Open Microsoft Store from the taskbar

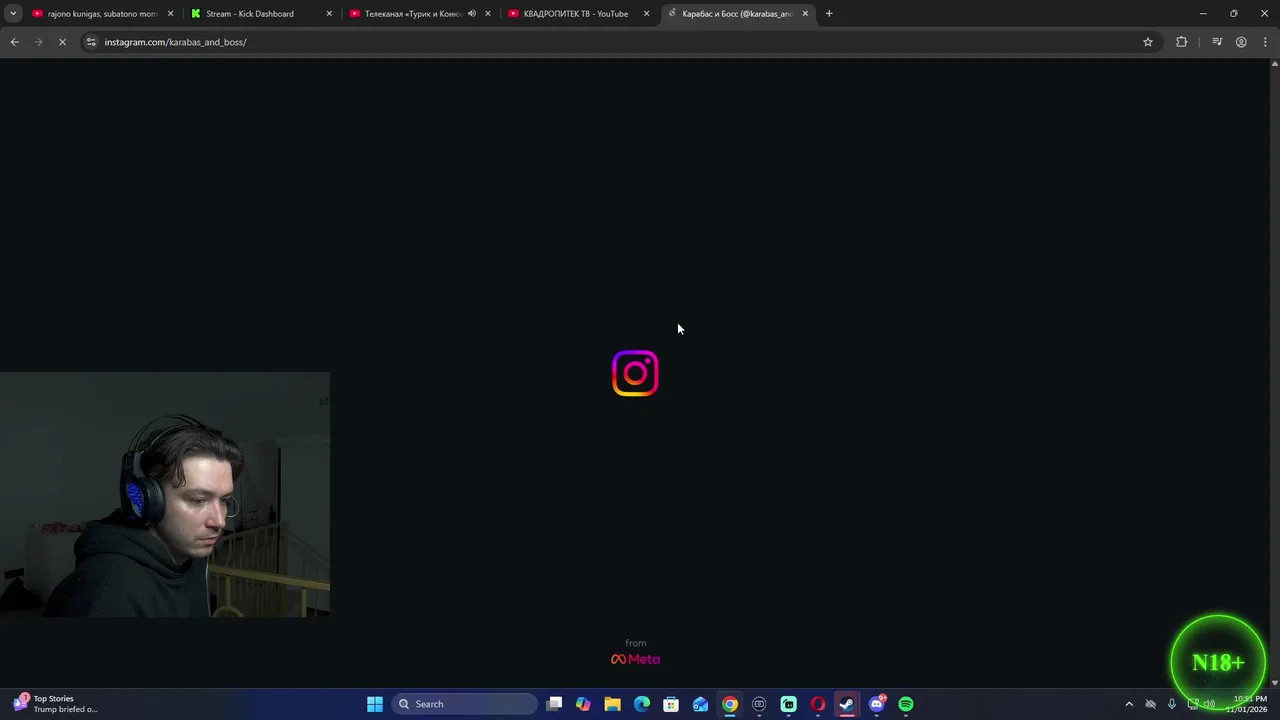tap(671, 704)
